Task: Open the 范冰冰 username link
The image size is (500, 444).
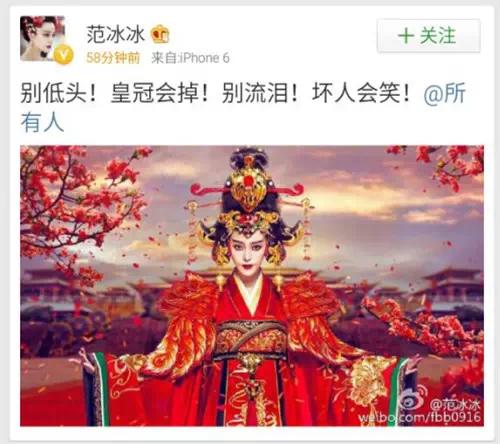Action: point(115,34)
